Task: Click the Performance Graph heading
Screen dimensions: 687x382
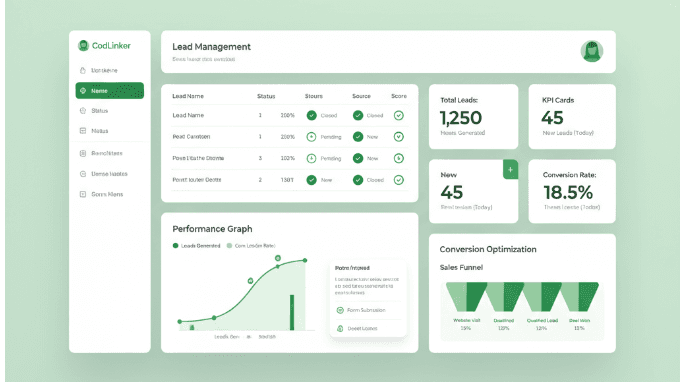Action: tap(212, 229)
